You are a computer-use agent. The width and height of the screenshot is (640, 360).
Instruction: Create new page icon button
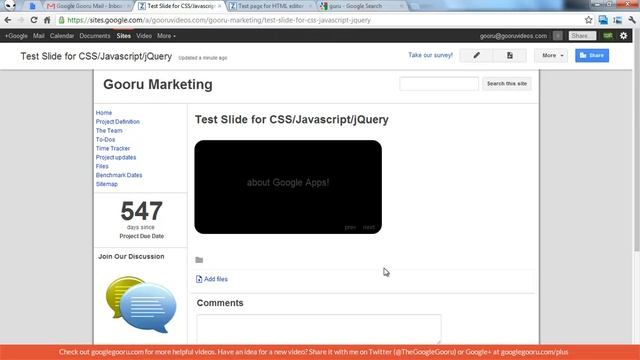tap(510, 55)
